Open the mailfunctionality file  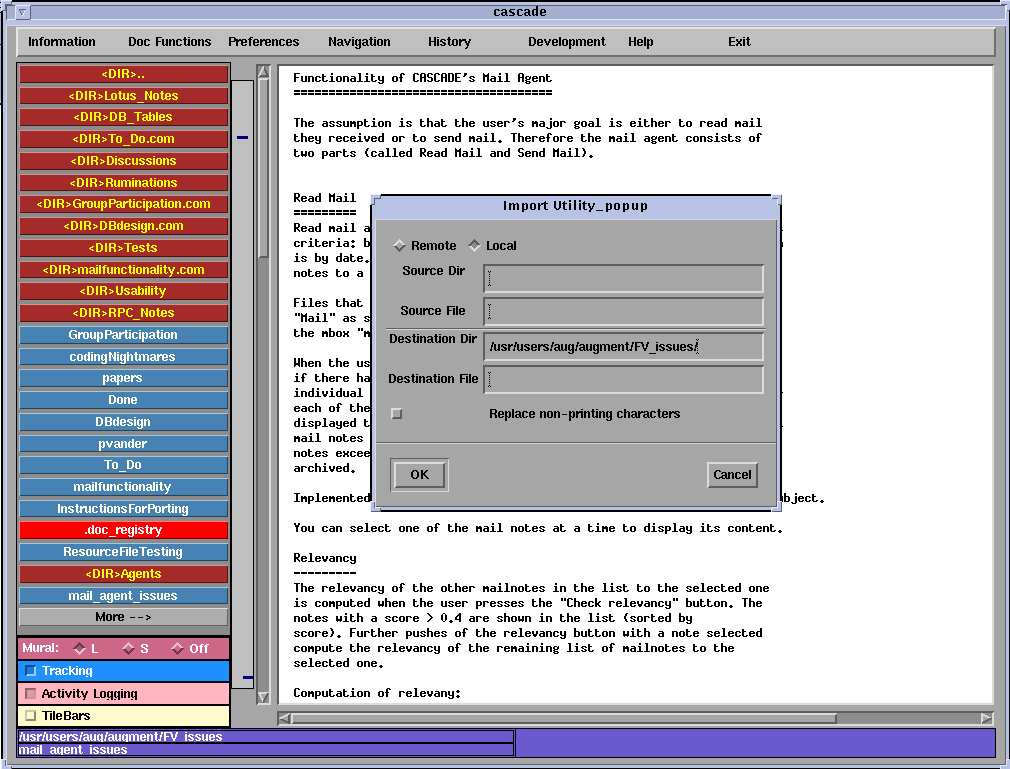[123, 487]
